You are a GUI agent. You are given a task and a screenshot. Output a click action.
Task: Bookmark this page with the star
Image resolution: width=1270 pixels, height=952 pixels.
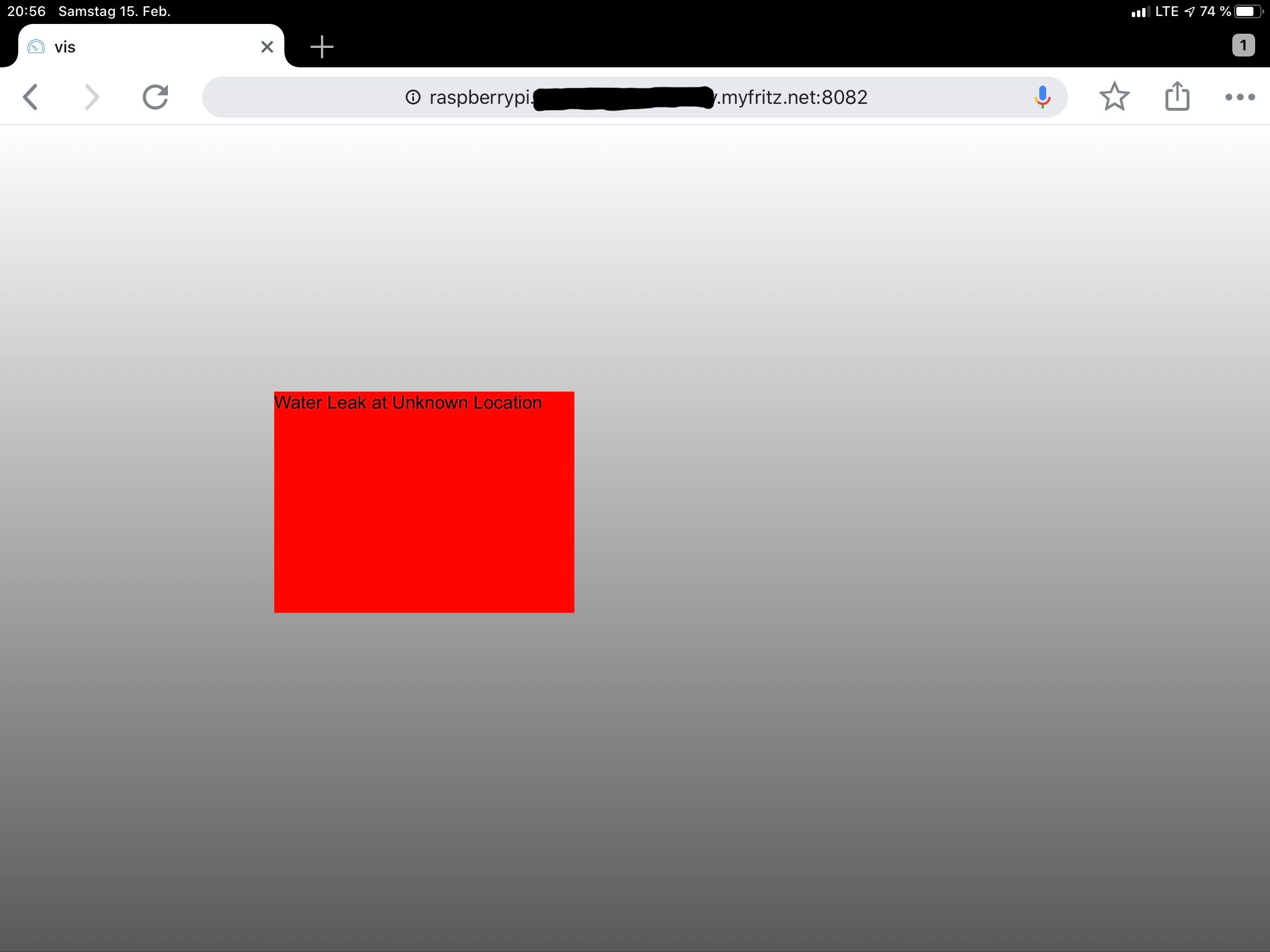click(1114, 96)
